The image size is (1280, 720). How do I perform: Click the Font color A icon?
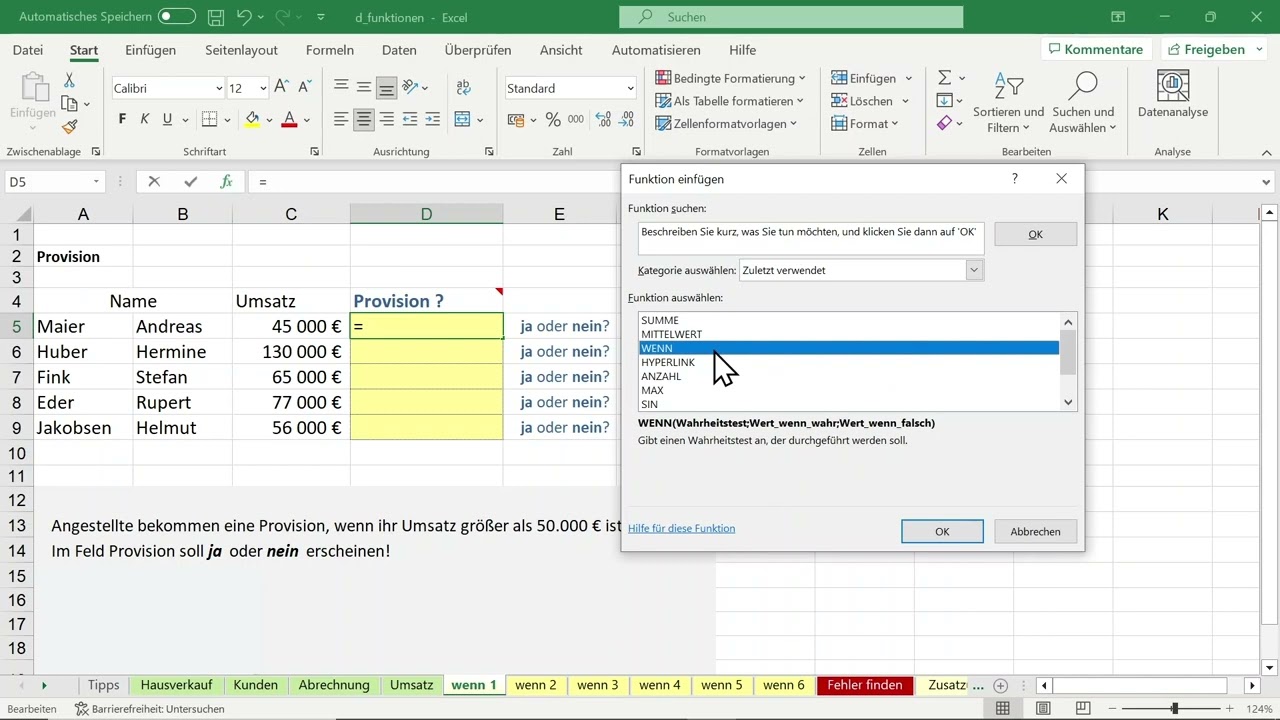click(x=289, y=119)
